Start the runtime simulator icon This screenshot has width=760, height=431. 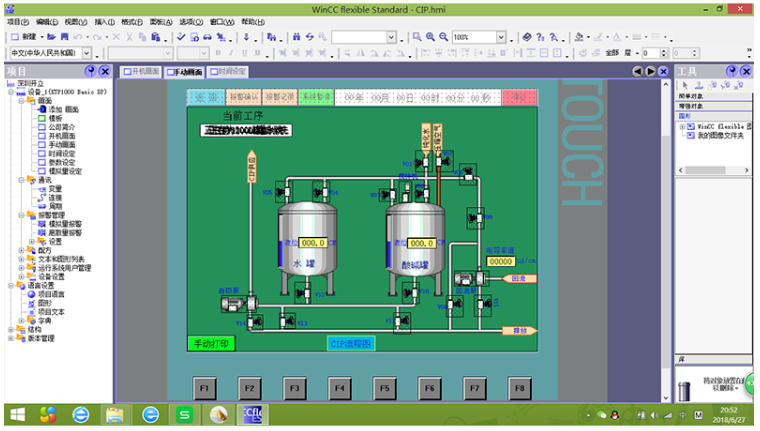[221, 37]
